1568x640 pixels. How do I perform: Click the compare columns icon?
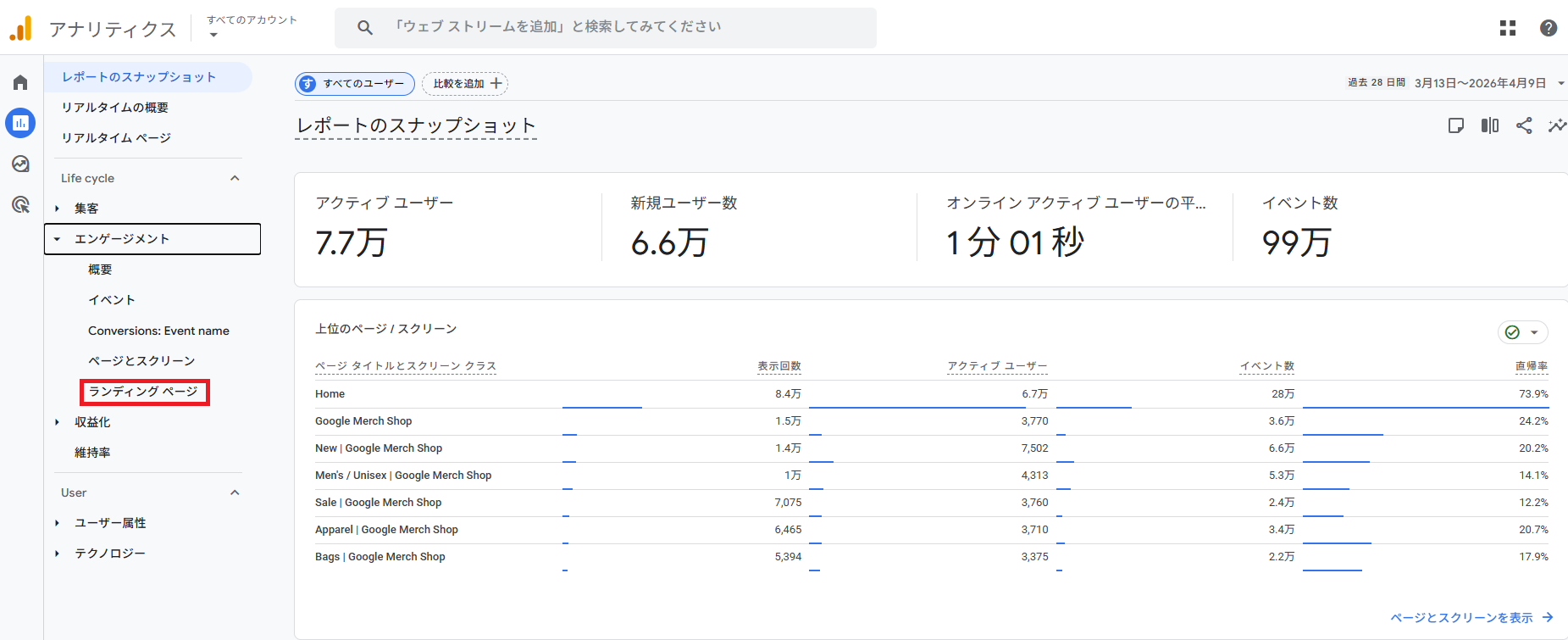coord(1490,125)
